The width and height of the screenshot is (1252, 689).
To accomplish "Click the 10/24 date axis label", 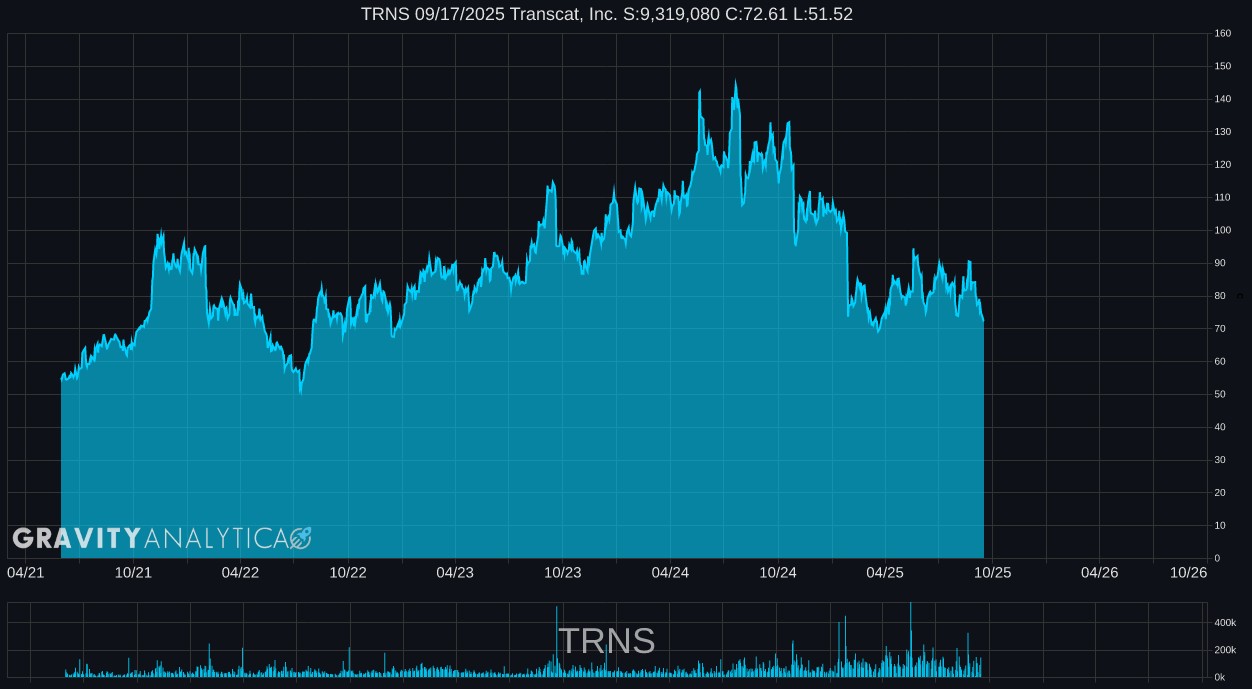I will [x=778, y=572].
